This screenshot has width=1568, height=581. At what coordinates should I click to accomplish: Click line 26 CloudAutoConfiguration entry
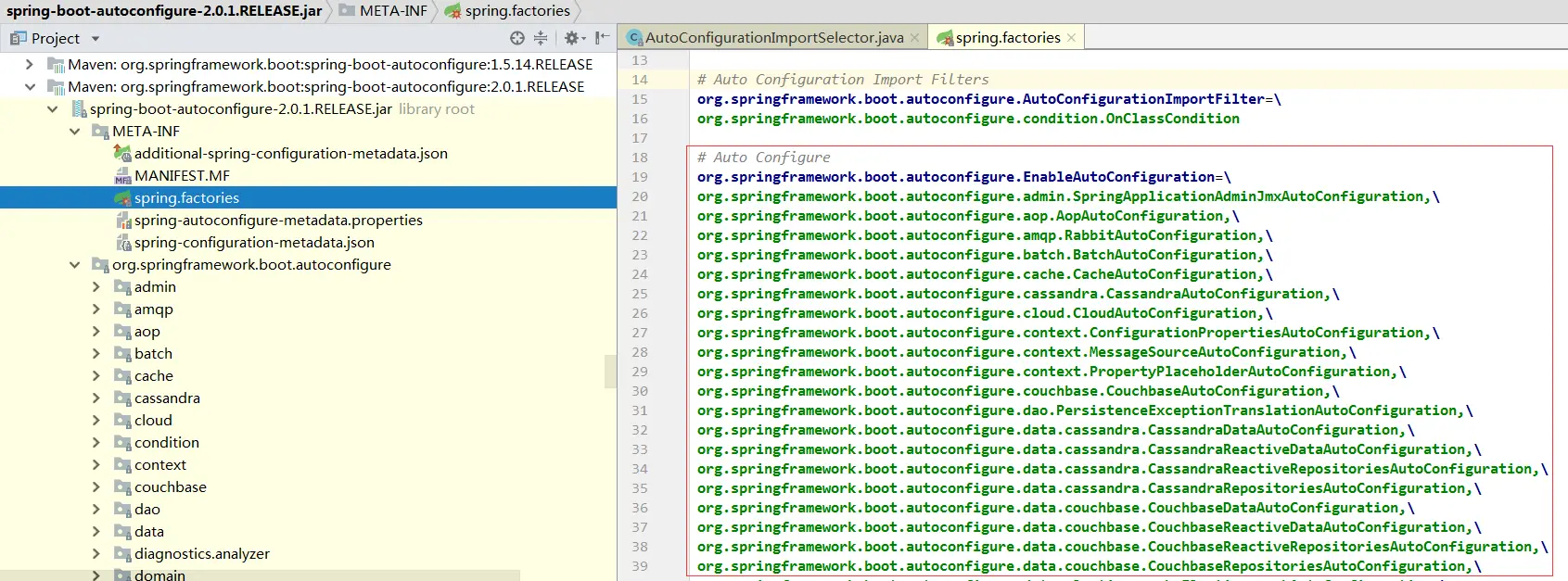(x=985, y=313)
